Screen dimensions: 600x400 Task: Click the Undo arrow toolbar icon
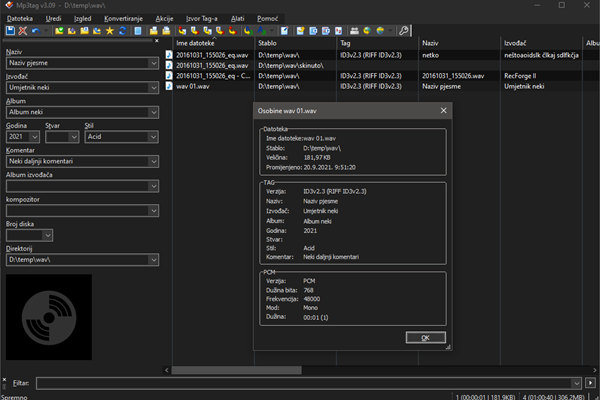point(36,32)
